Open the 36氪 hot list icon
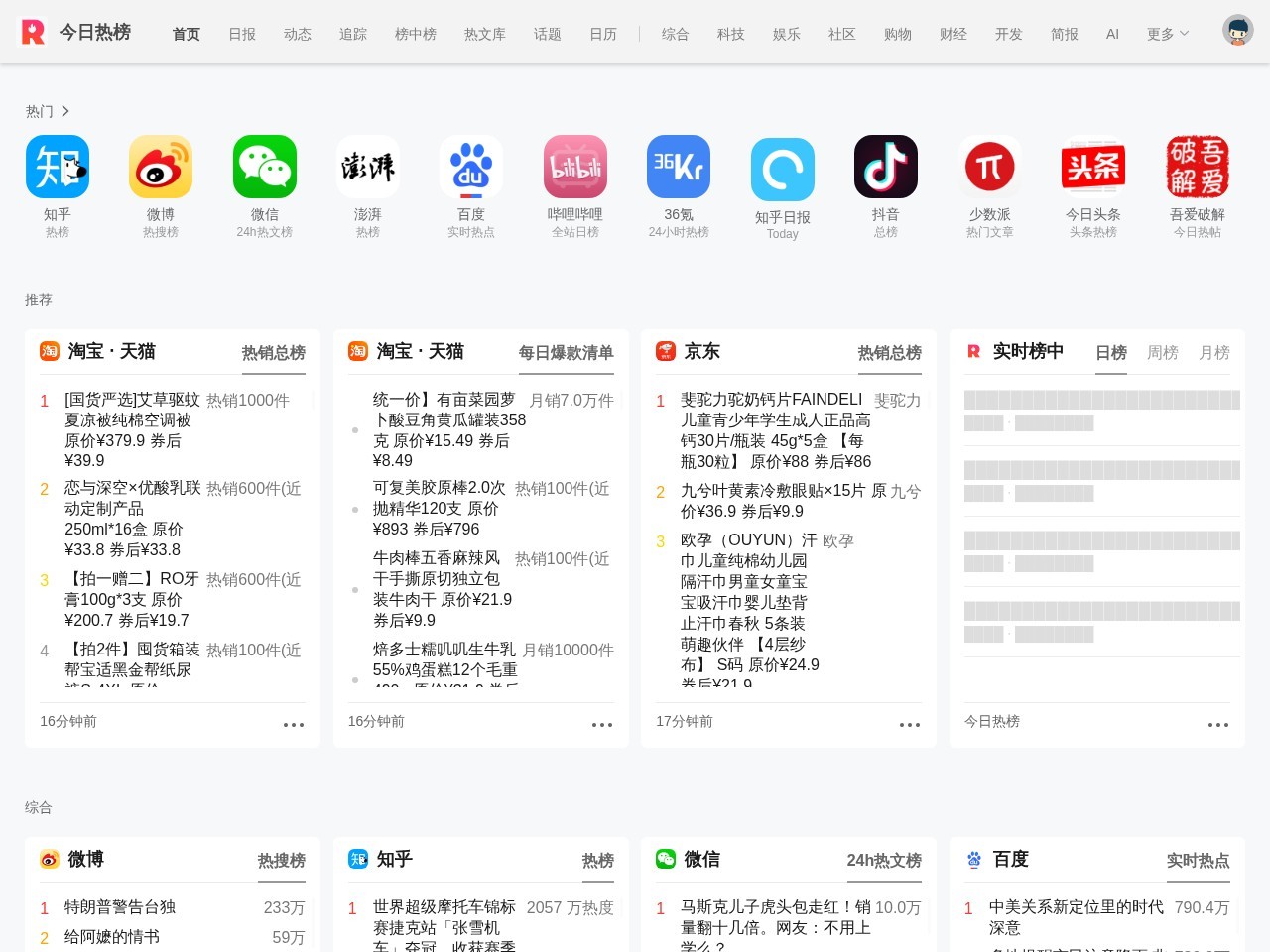Screen dimensions: 1270x952 tap(679, 167)
